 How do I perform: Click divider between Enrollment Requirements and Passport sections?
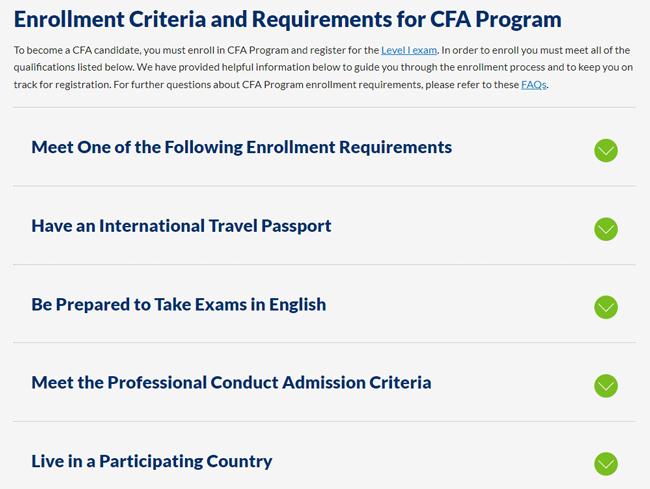coord(324,186)
